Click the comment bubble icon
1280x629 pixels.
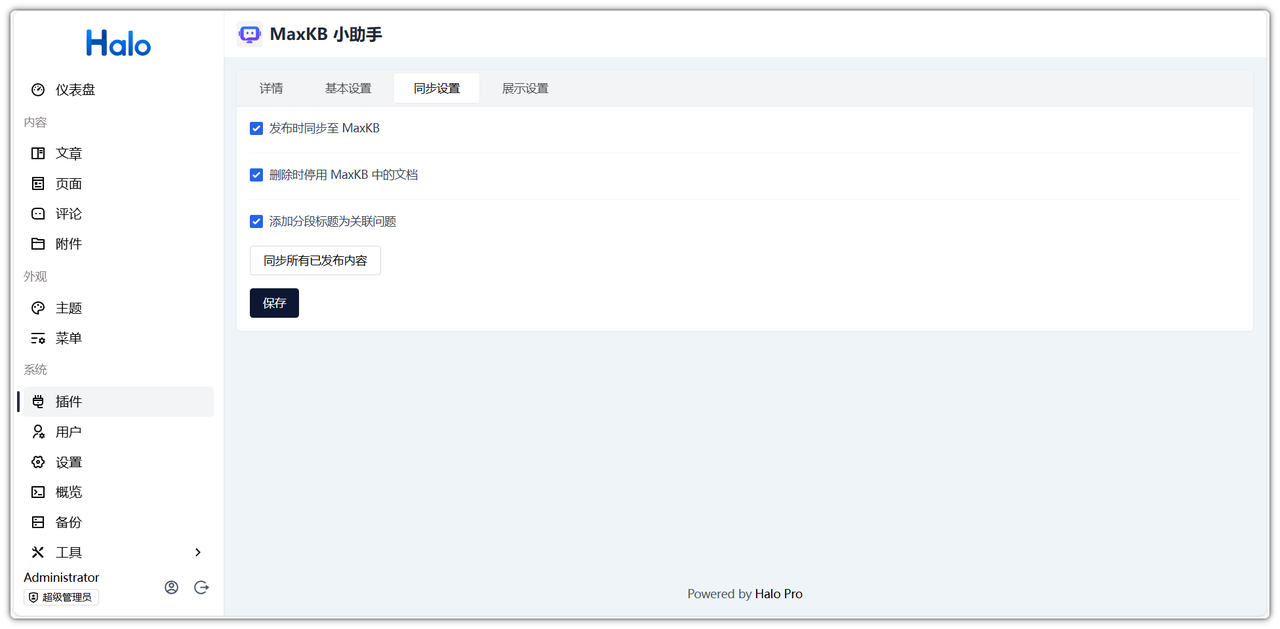tap(38, 214)
